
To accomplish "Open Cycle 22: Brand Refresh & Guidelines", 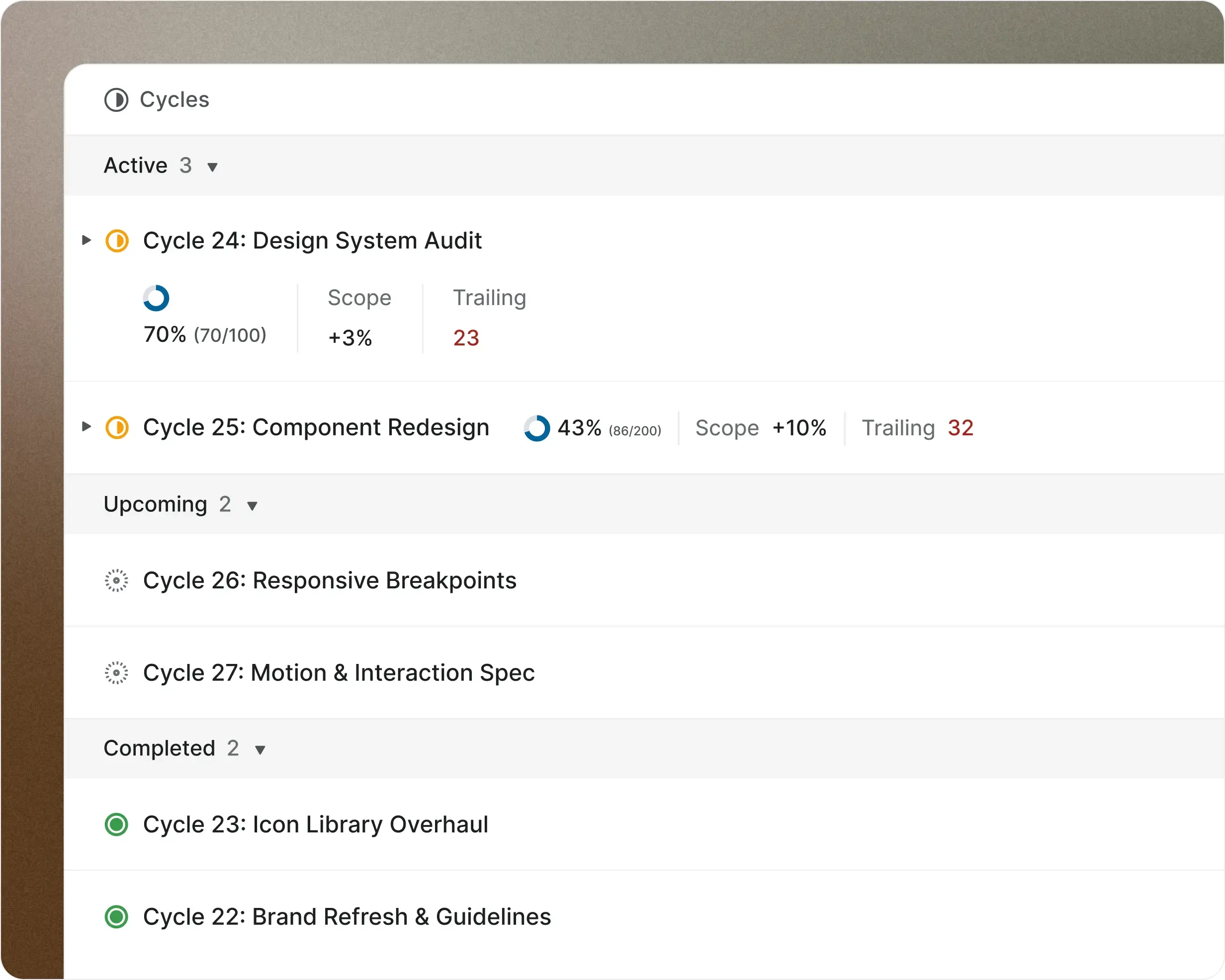I will (347, 917).
